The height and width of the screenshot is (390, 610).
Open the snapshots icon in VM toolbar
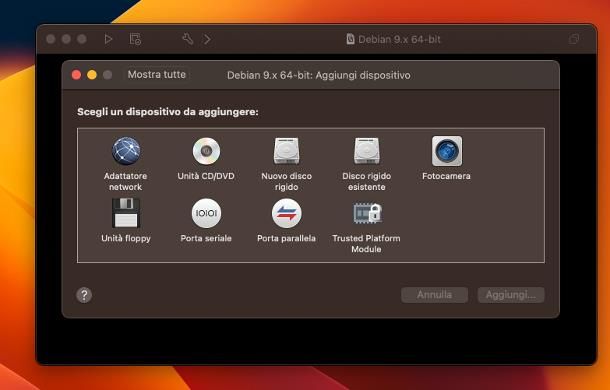(x=135, y=39)
